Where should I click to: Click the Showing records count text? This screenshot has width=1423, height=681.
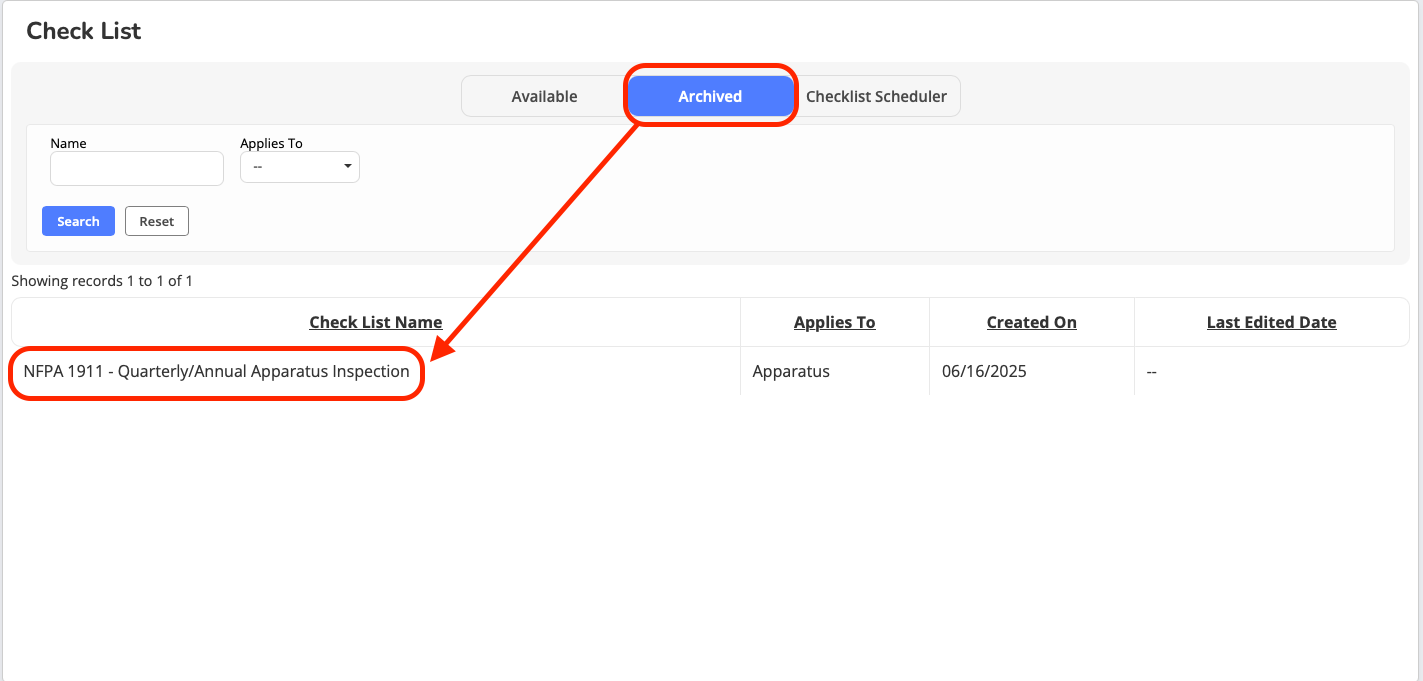tap(102, 281)
